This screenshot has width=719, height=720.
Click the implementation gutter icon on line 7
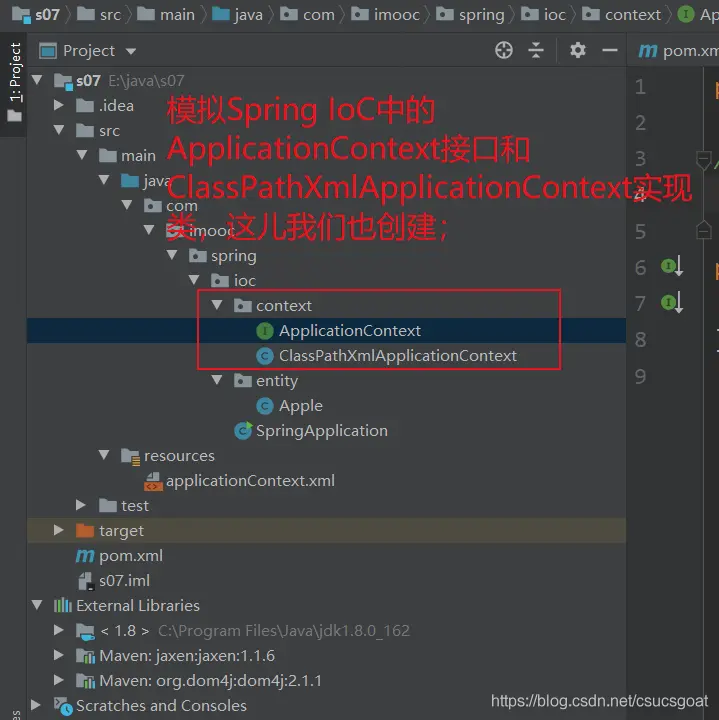pyautogui.click(x=670, y=302)
